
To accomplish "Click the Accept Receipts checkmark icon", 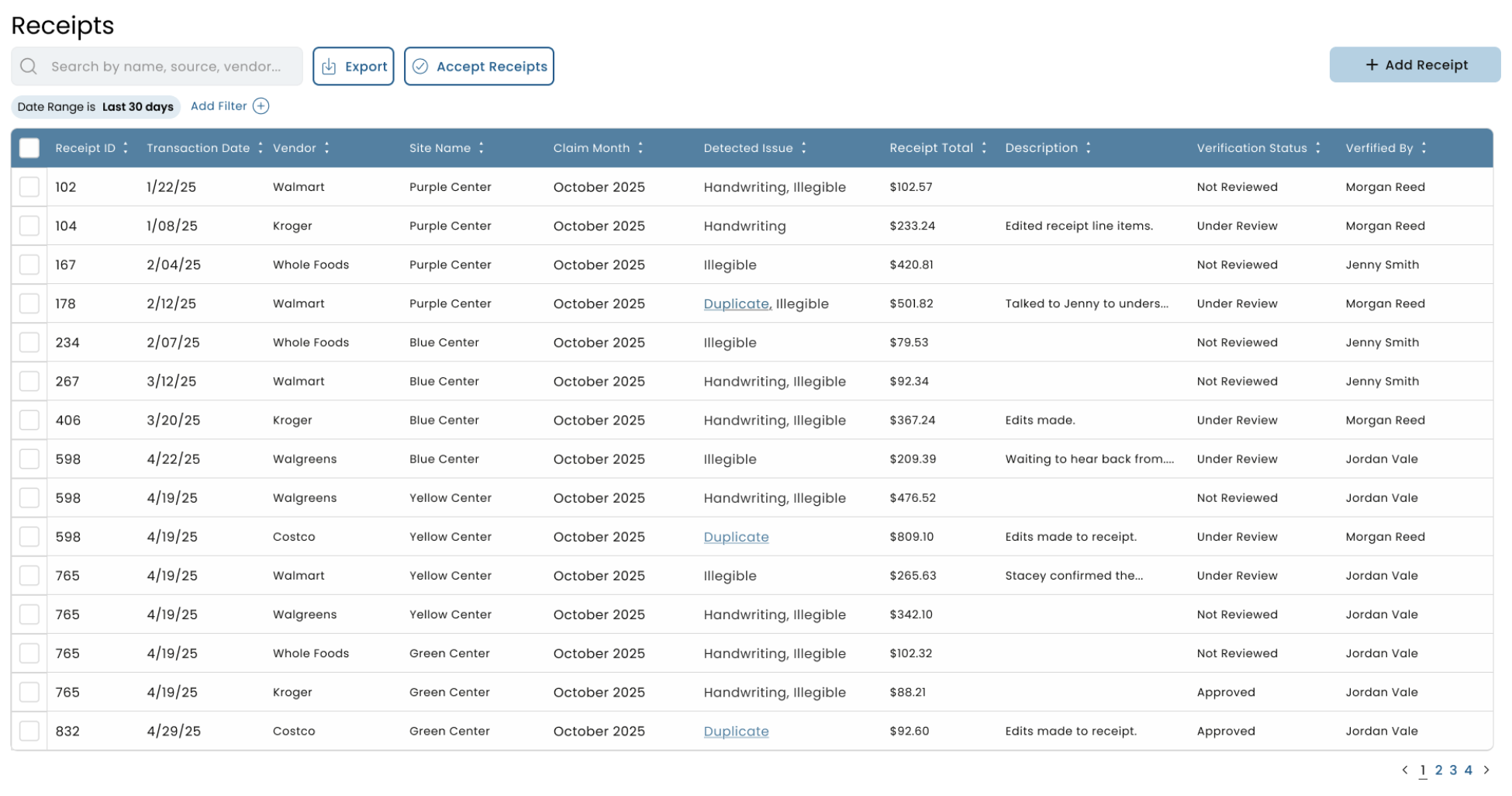I will tap(419, 67).
